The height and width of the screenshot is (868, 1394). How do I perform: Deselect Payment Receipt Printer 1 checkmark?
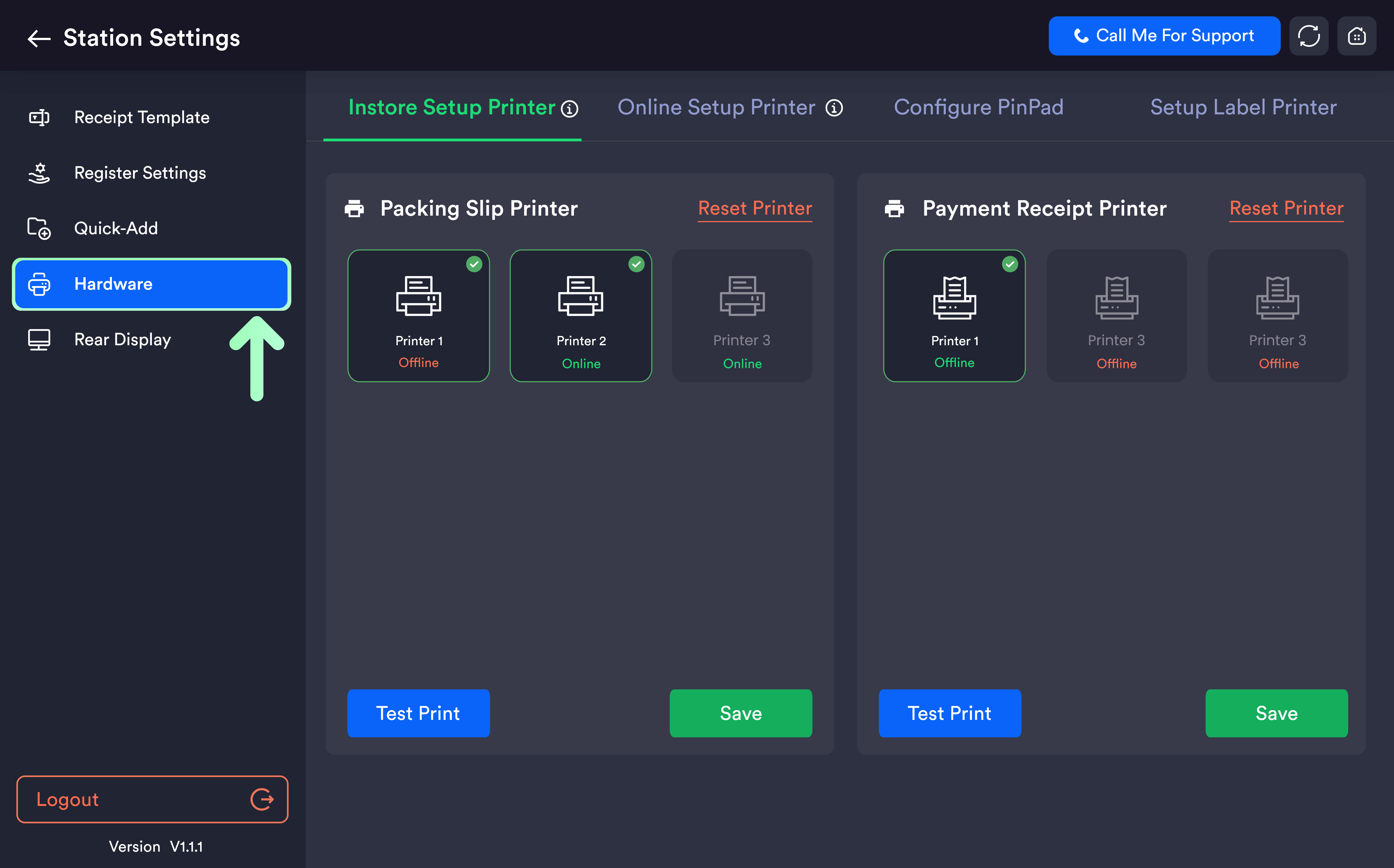1010,265
